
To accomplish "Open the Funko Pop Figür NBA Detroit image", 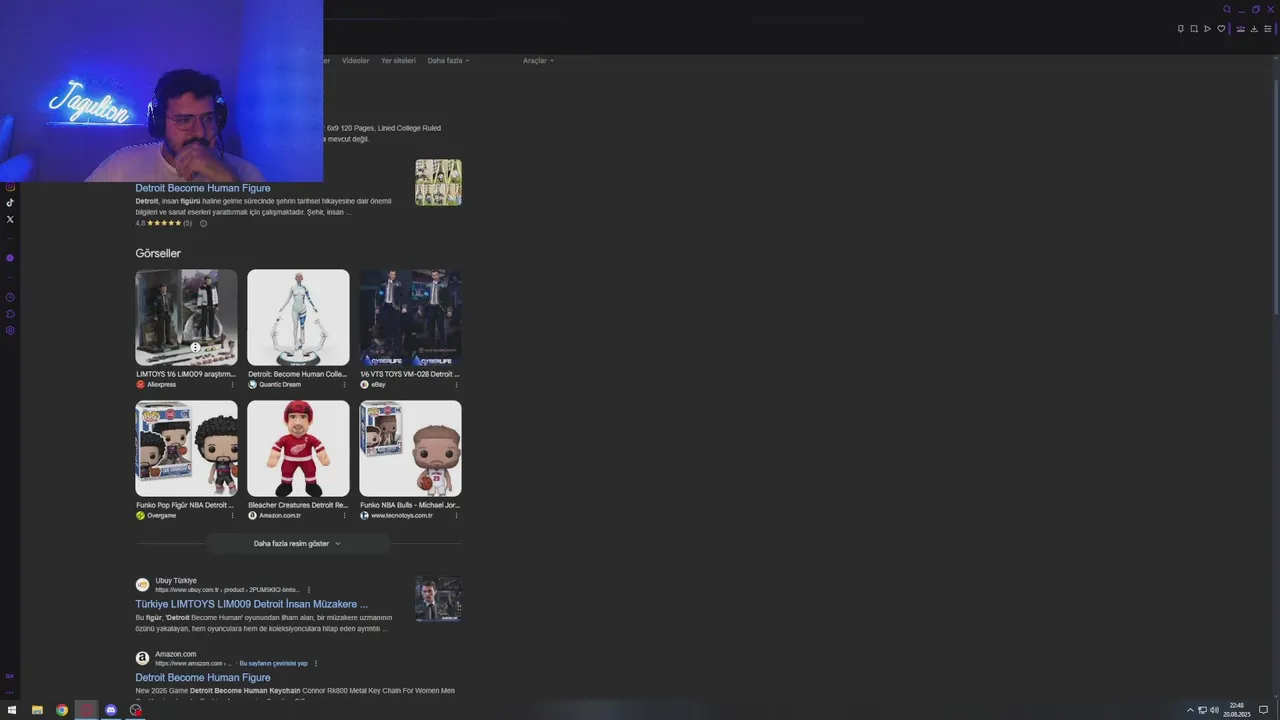I will click(186, 448).
